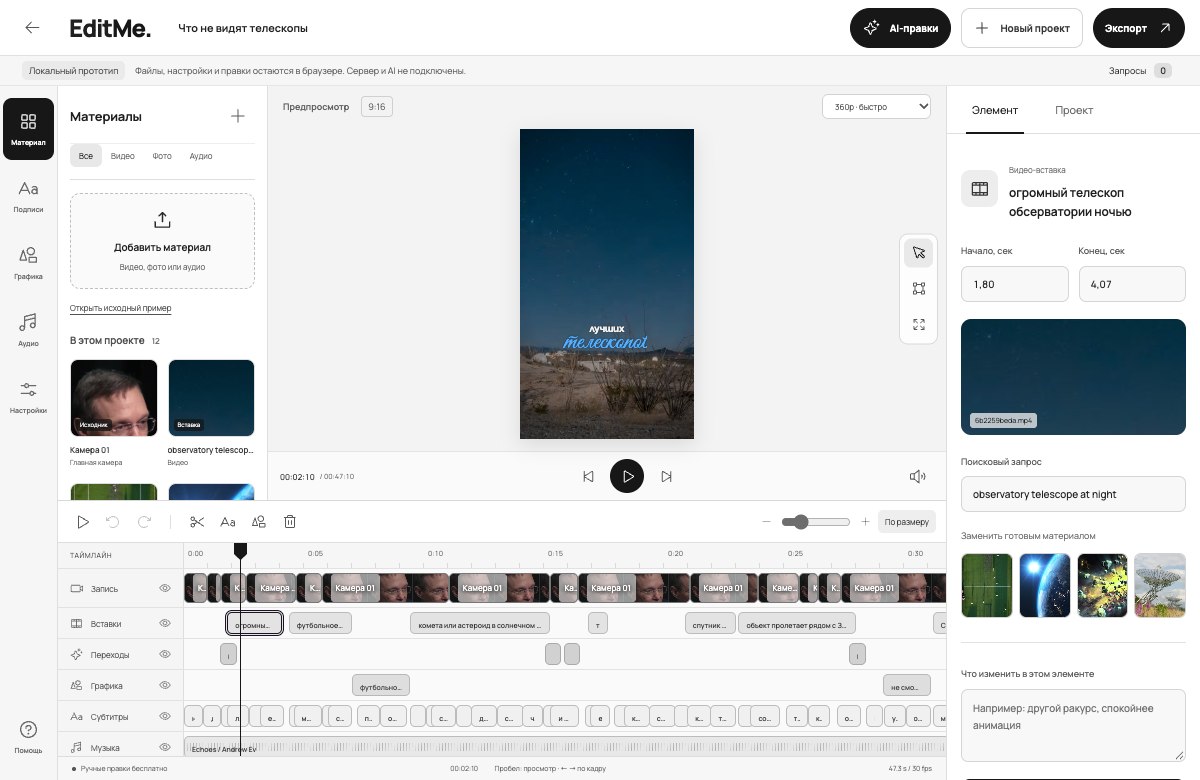Screen dimensions: 1200x780
Task: Select the observatory telescope material thumbnail
Action: [x=211, y=398]
